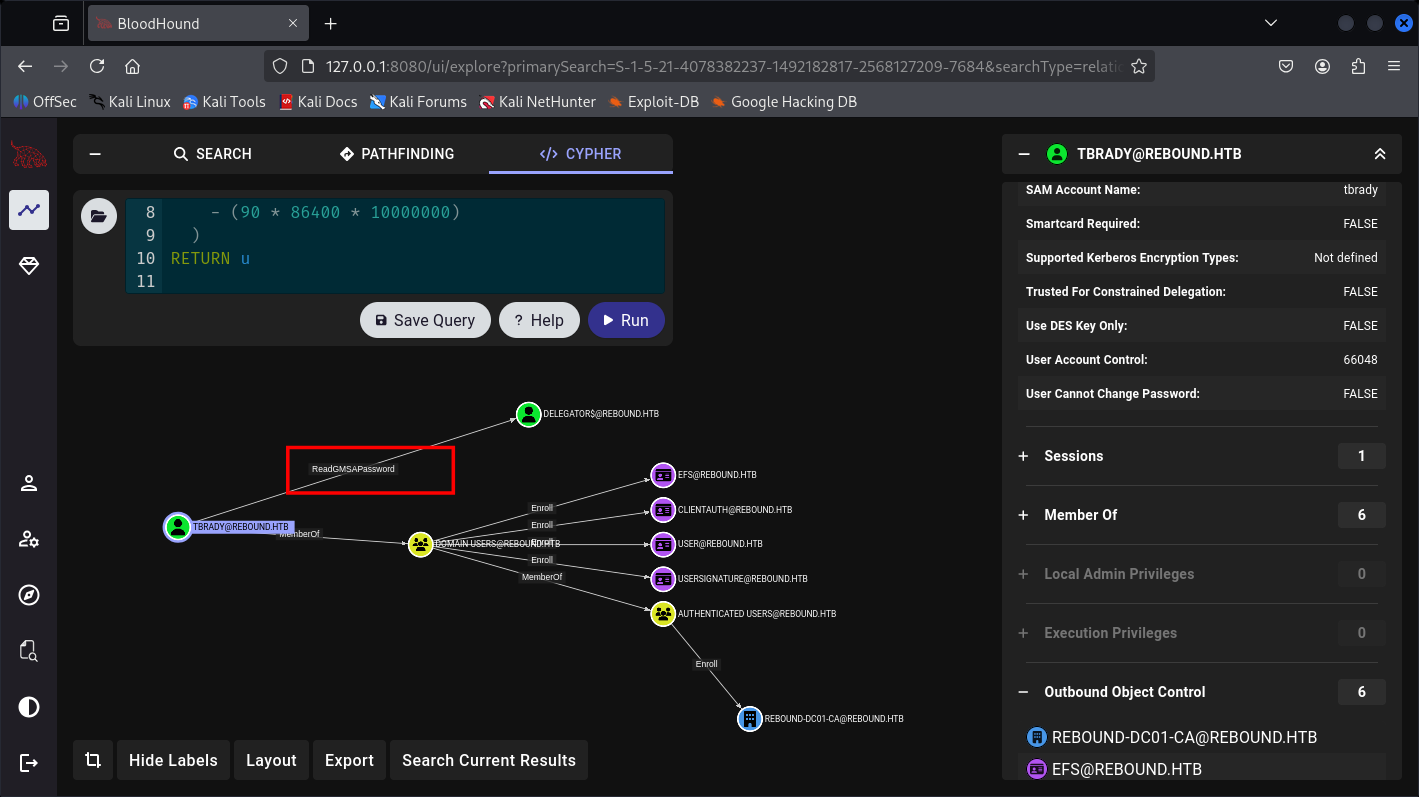Run the Cypher query
Screen dimensions: 1419x797
tap(626, 320)
